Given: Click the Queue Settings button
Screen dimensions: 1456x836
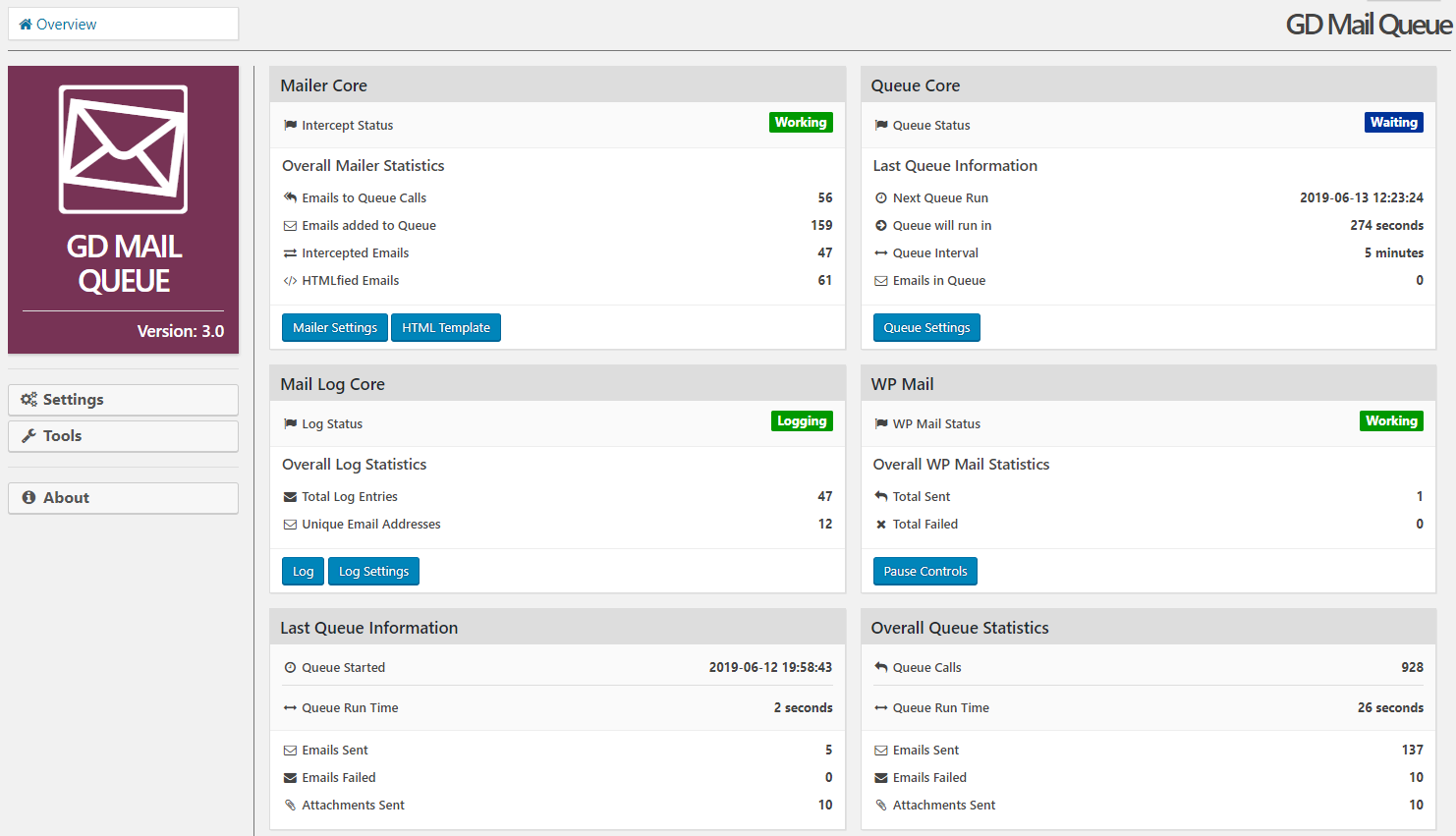Looking at the screenshot, I should pyautogui.click(x=926, y=328).
